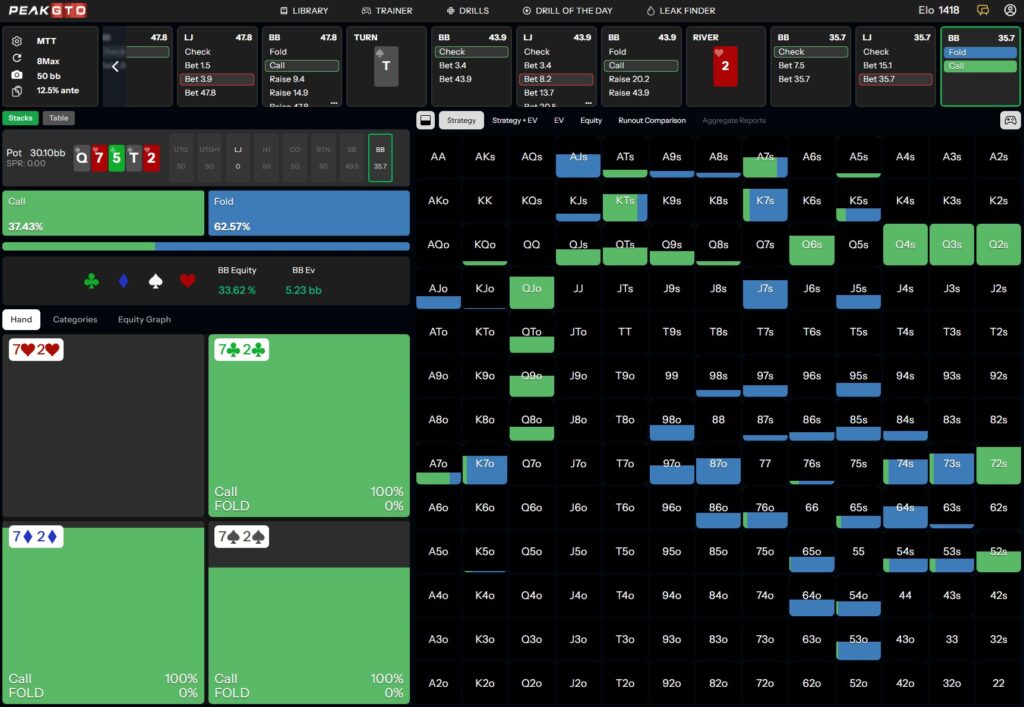
Task: Click the settings gear icon next to MTT
Action: [x=17, y=41]
